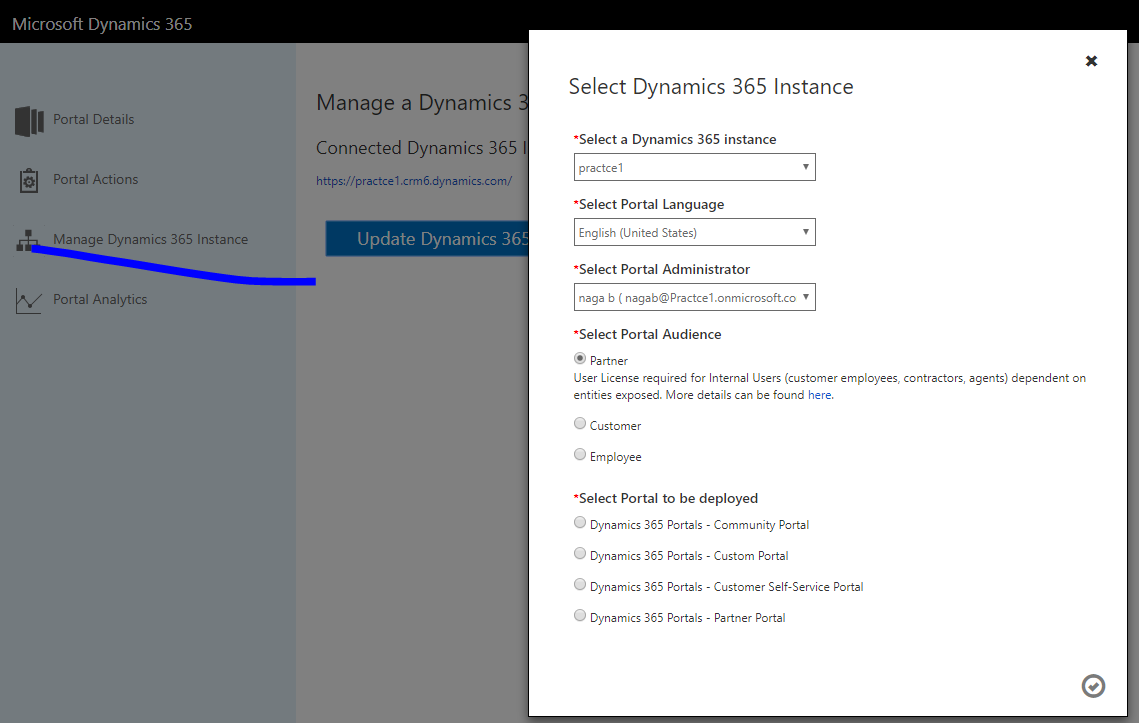
Task: Go to Manage Dynamics 365 Instance
Action: pos(150,239)
